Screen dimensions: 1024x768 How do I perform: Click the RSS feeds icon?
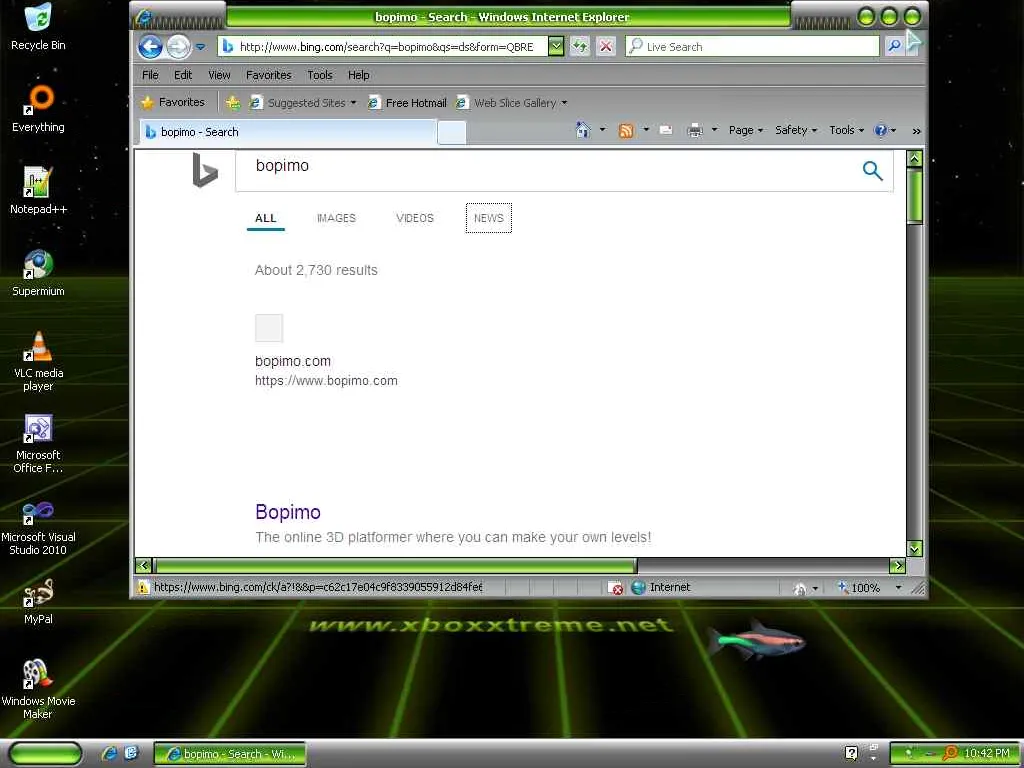(x=626, y=131)
